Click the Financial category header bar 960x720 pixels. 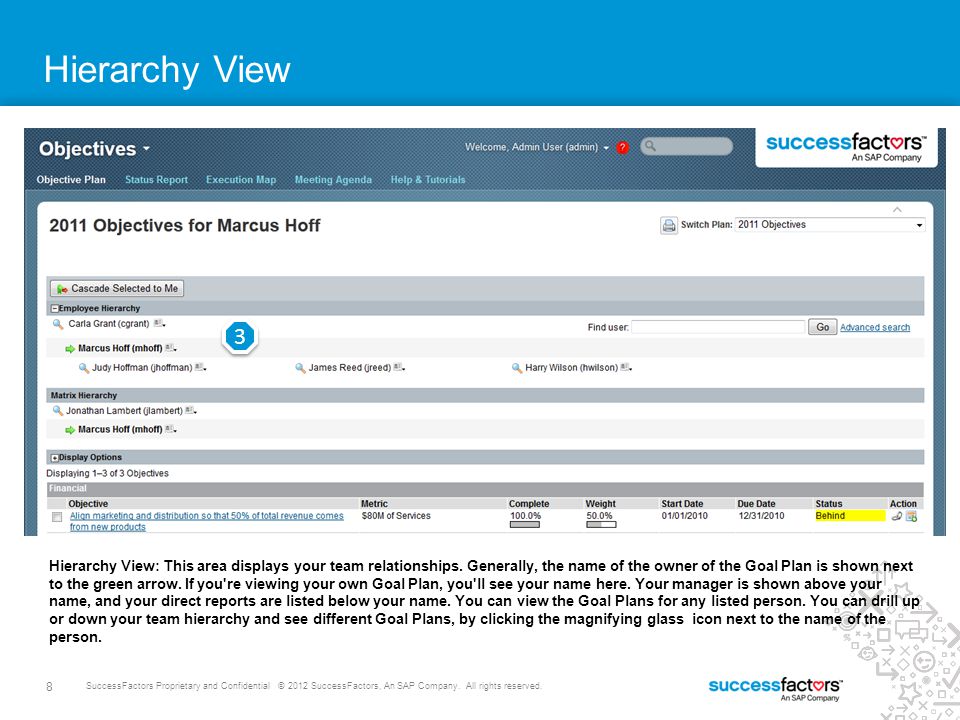485,489
